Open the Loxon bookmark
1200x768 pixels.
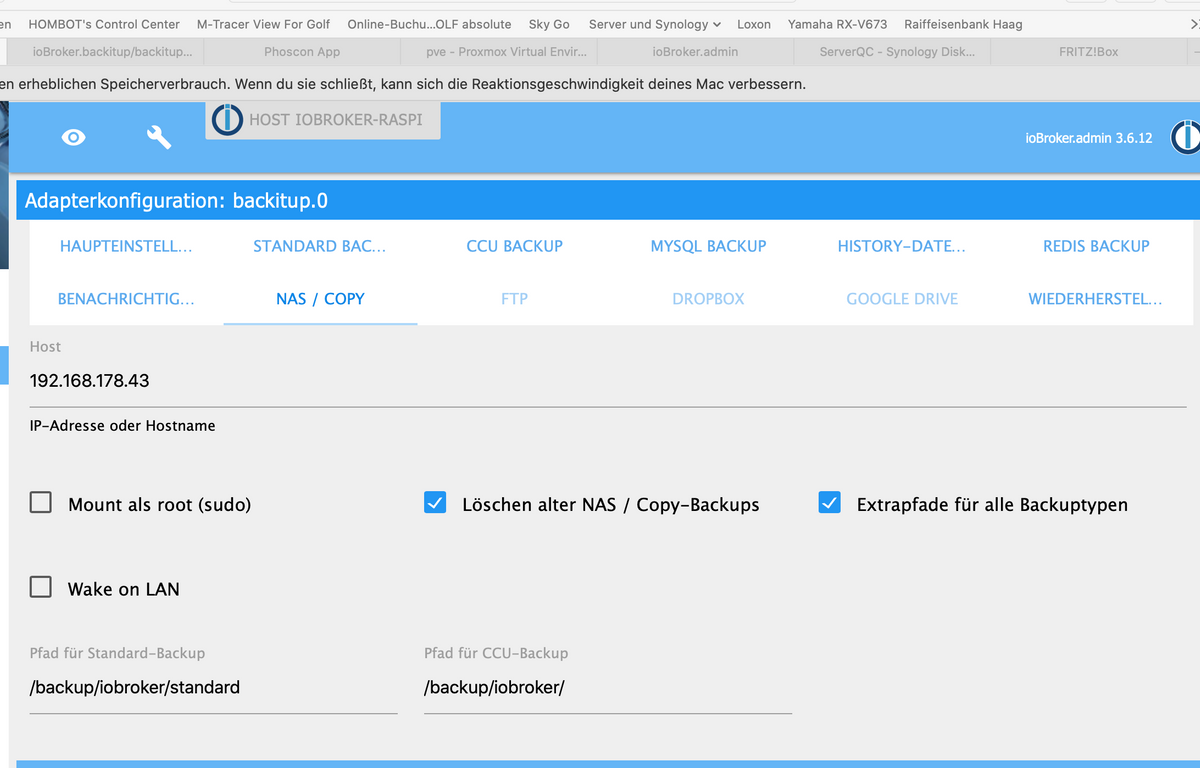point(754,24)
